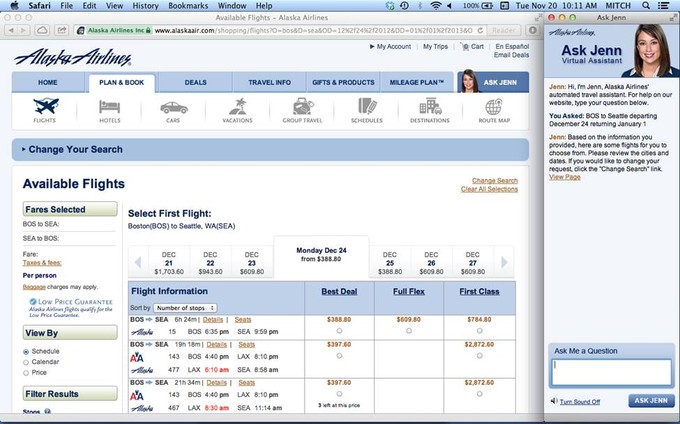The image size is (680, 424).
Task: Select $784.80 First Class fare radio
Action: [479, 331]
